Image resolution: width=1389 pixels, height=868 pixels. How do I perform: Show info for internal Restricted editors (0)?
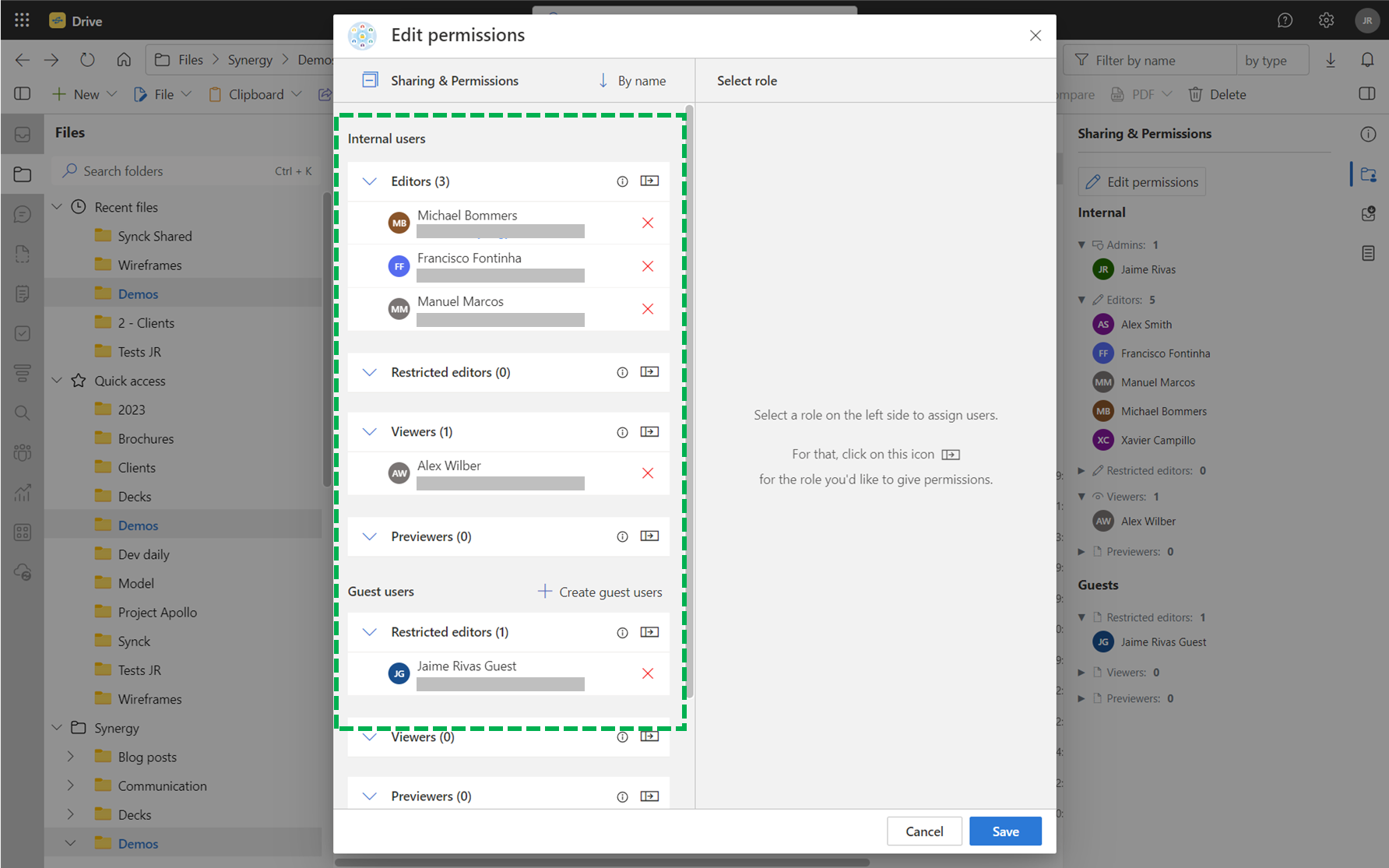point(622,373)
